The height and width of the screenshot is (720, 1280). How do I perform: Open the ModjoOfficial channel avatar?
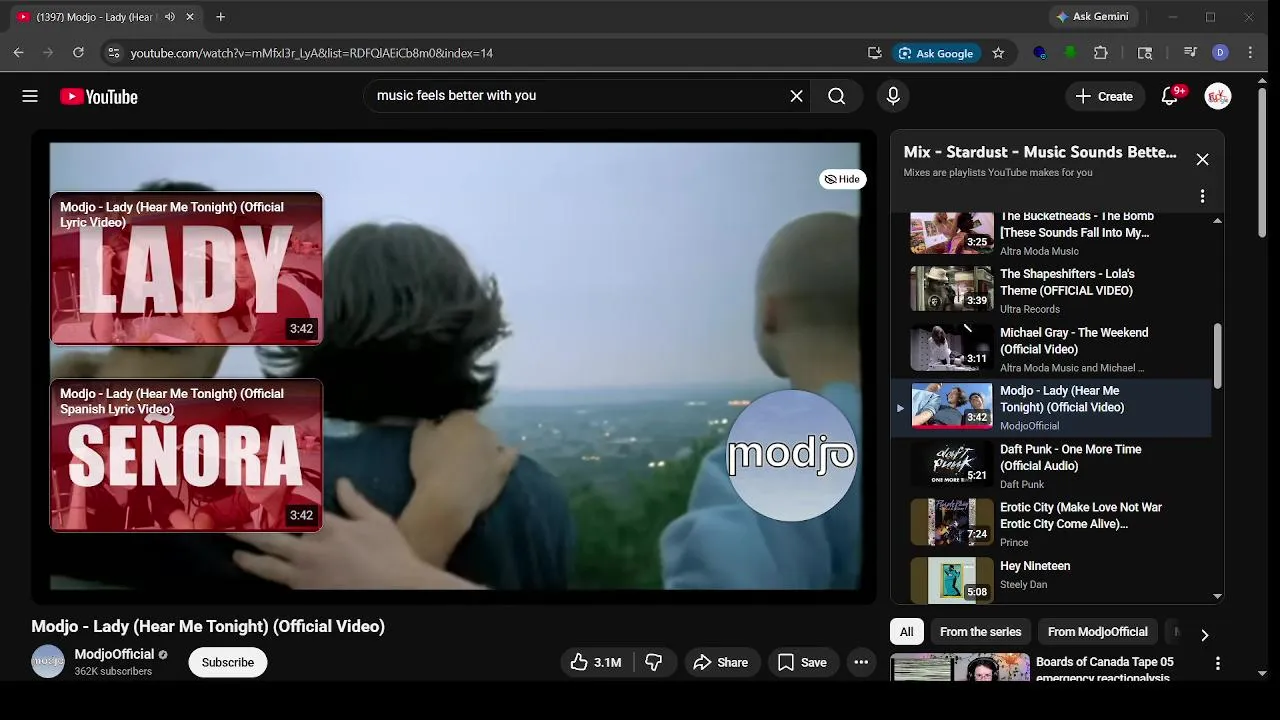click(x=48, y=662)
